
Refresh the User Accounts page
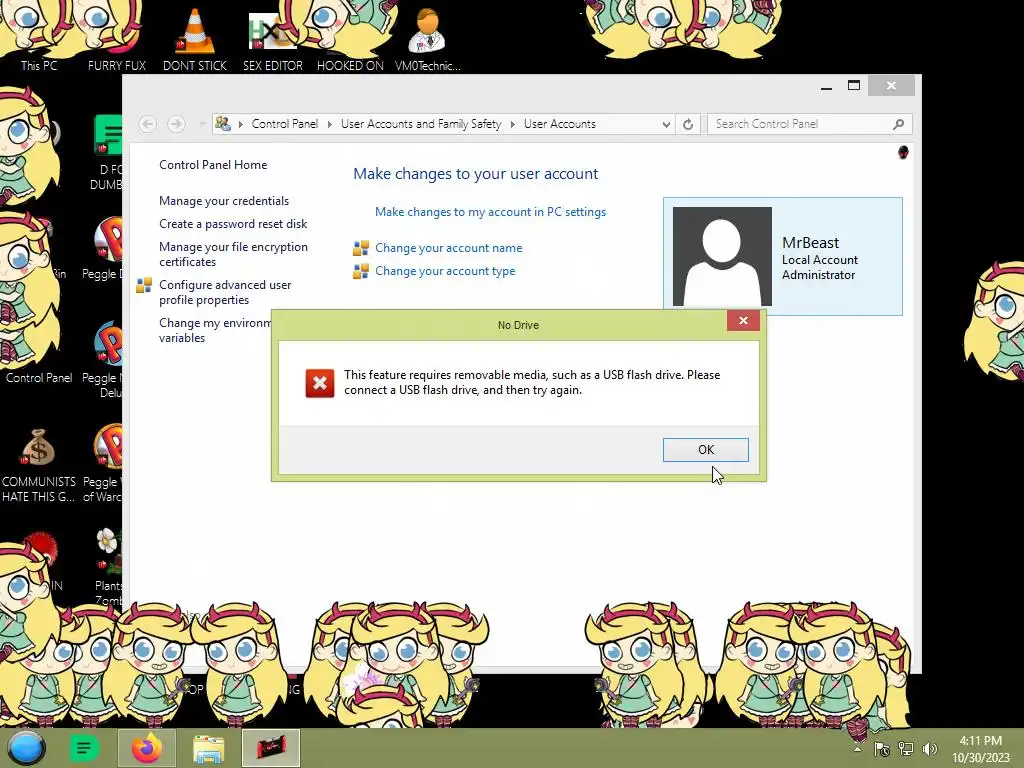point(688,124)
